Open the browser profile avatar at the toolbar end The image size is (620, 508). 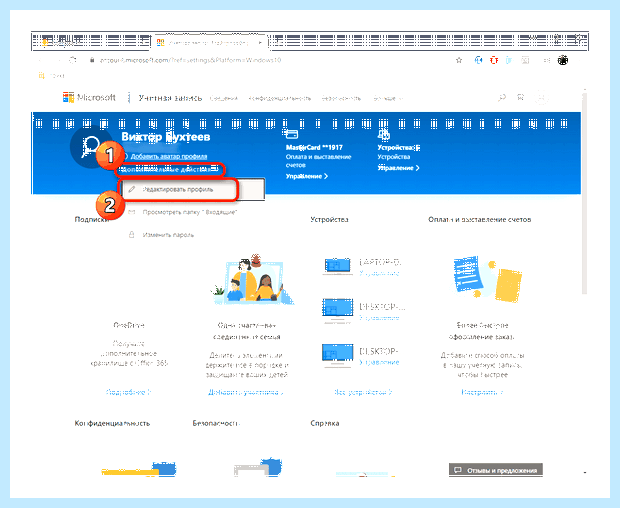pos(563,60)
